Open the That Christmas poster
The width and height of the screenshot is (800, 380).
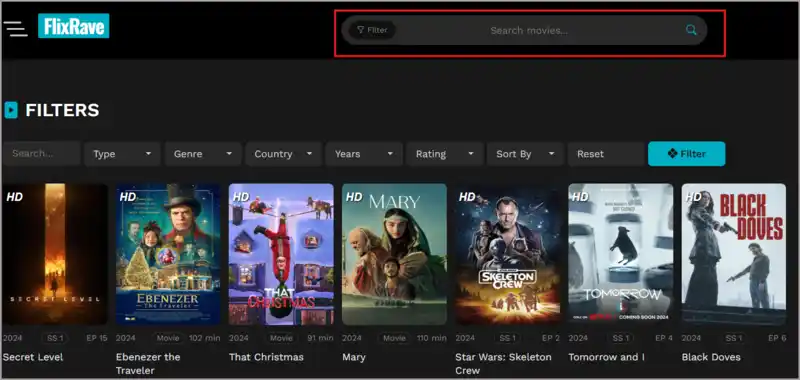(x=281, y=254)
